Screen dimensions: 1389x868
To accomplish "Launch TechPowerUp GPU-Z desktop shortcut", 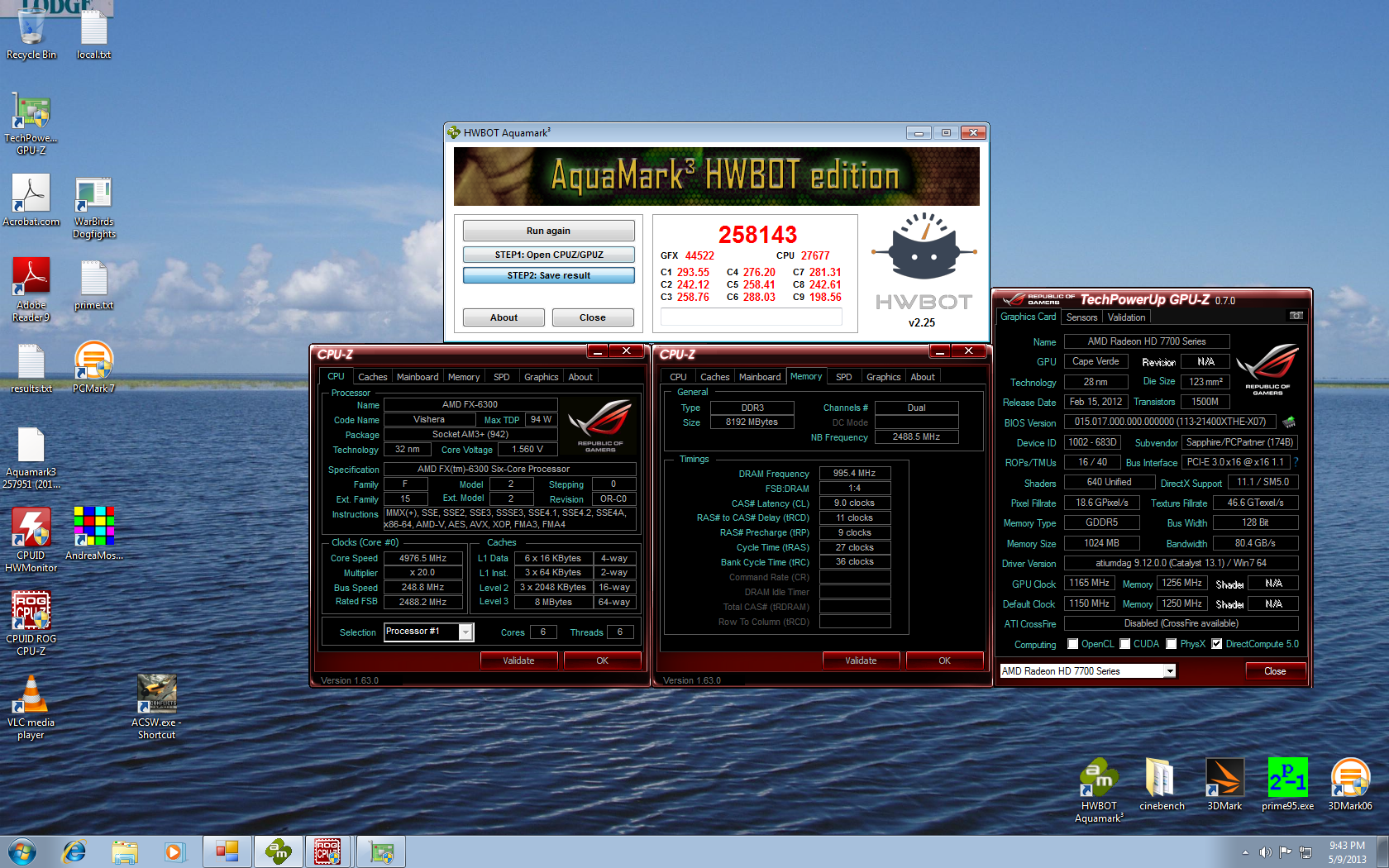I will pyautogui.click(x=31, y=122).
